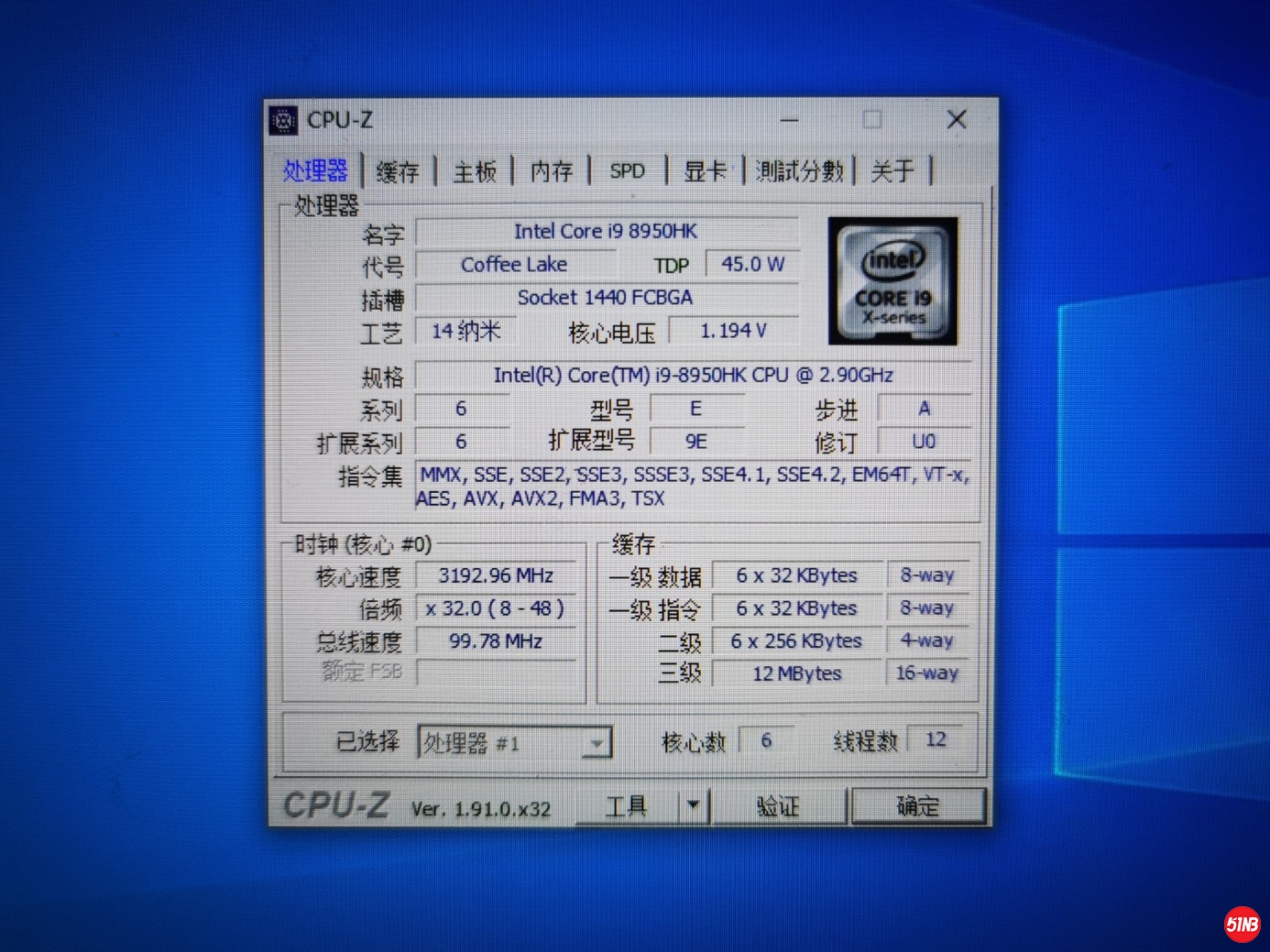The height and width of the screenshot is (952, 1270).
Task: Click the TDP value 45.0 W
Action: pyautogui.click(x=753, y=265)
